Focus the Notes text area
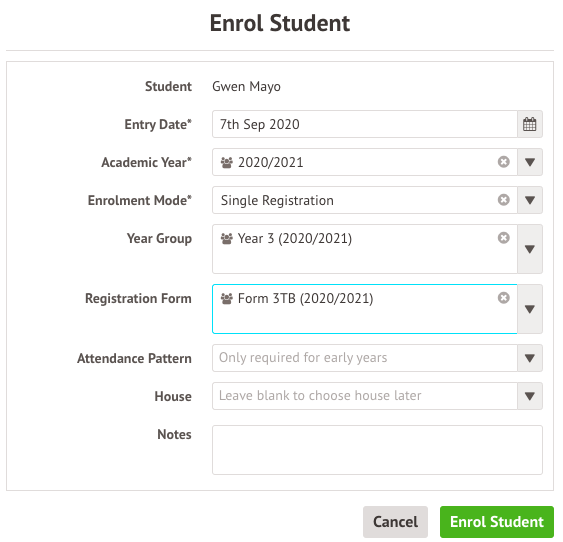Image resolution: width=563 pixels, height=542 pixels. 377,450
